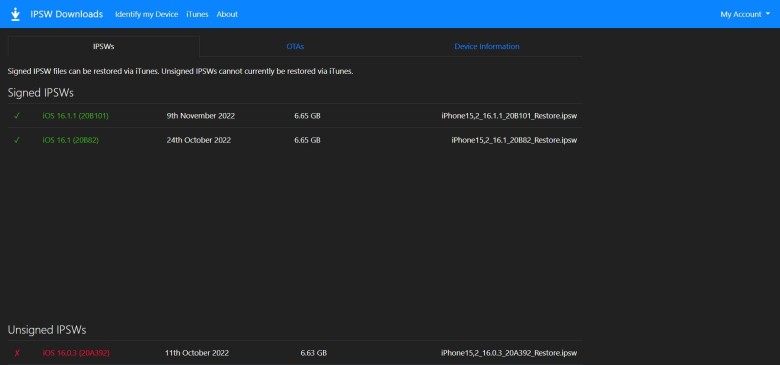Click the My Account caret arrow

(767, 14)
